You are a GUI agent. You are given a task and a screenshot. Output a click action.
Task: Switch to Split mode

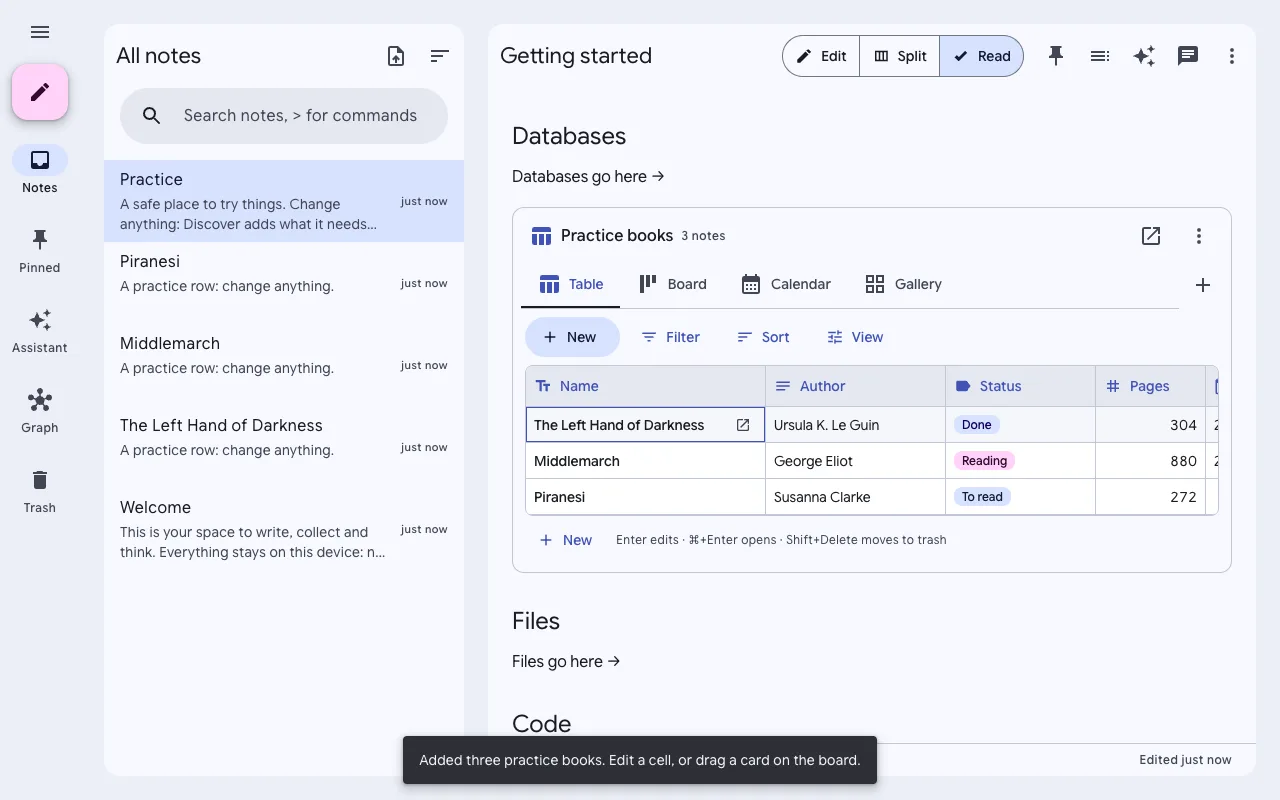pos(900,56)
